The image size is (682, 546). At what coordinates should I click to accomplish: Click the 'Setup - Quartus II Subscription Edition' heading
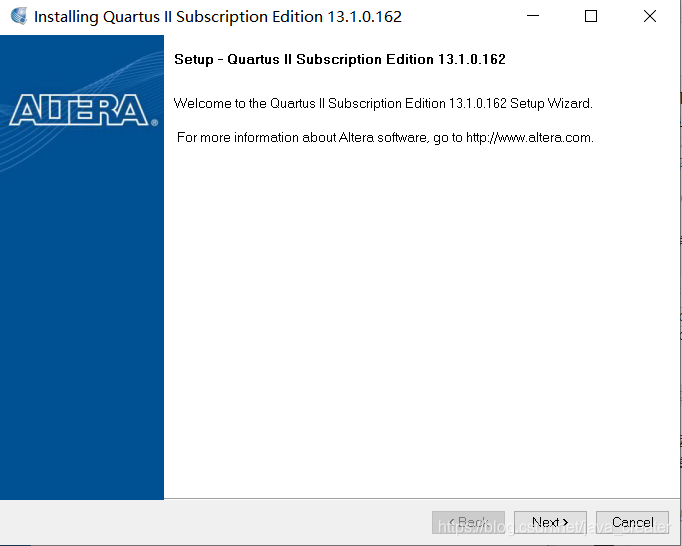tap(340, 59)
